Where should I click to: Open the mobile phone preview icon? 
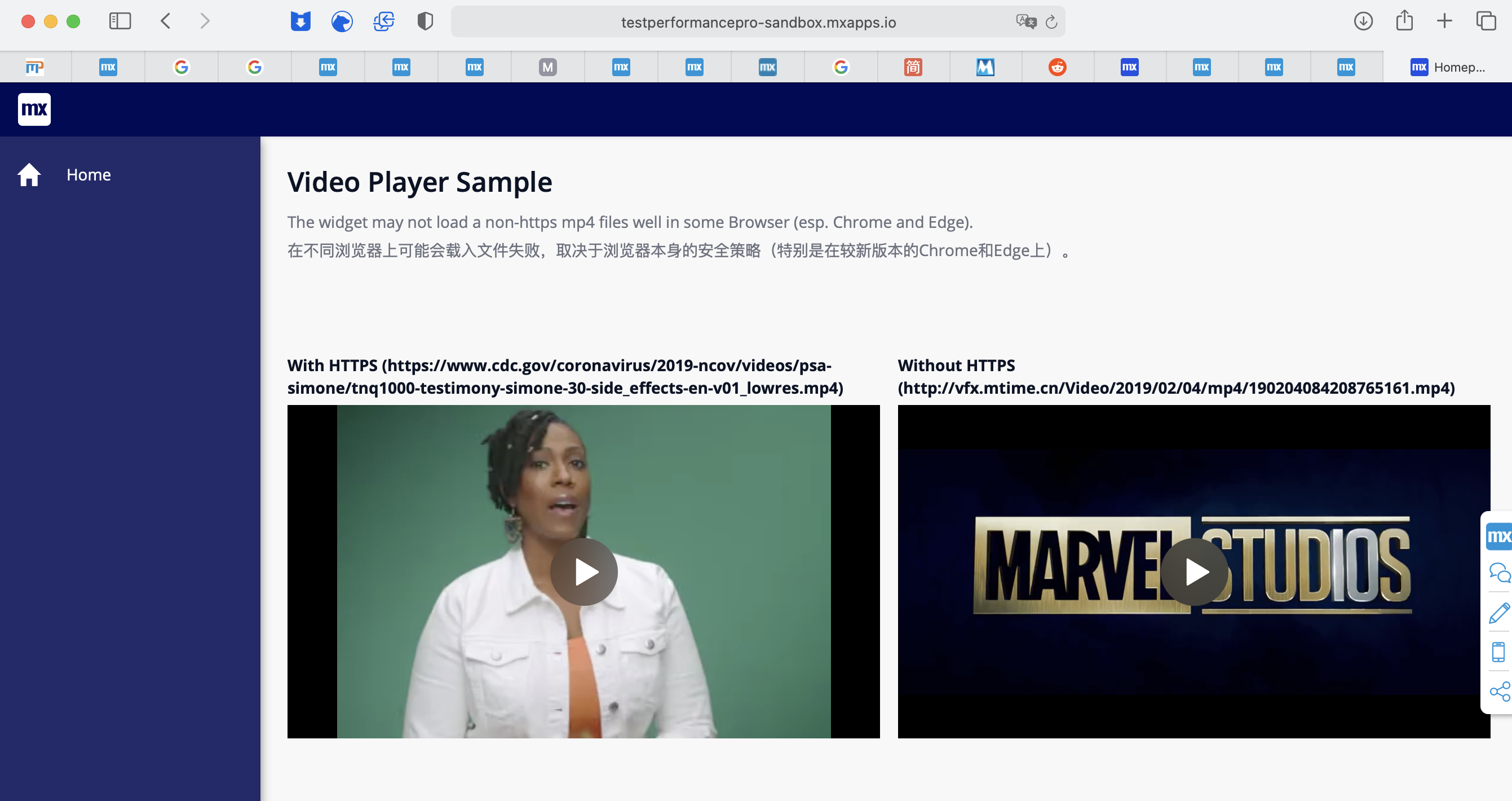click(x=1498, y=650)
